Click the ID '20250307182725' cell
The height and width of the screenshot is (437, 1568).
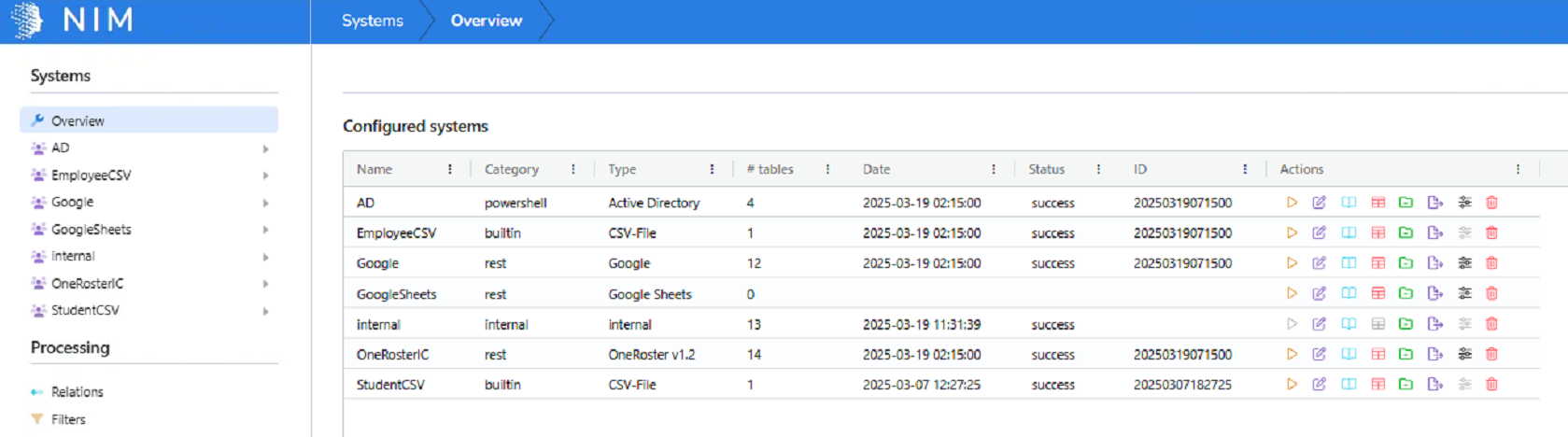click(x=1182, y=384)
